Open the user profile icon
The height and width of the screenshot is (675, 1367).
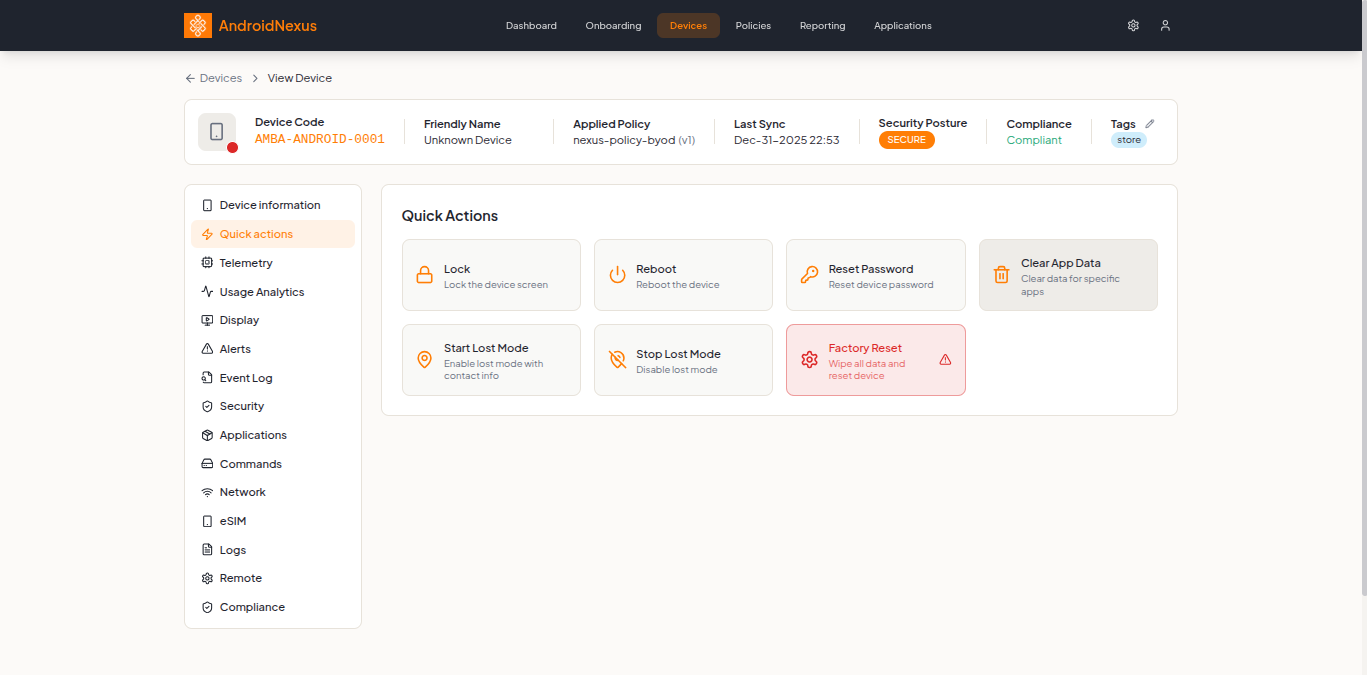point(1165,26)
